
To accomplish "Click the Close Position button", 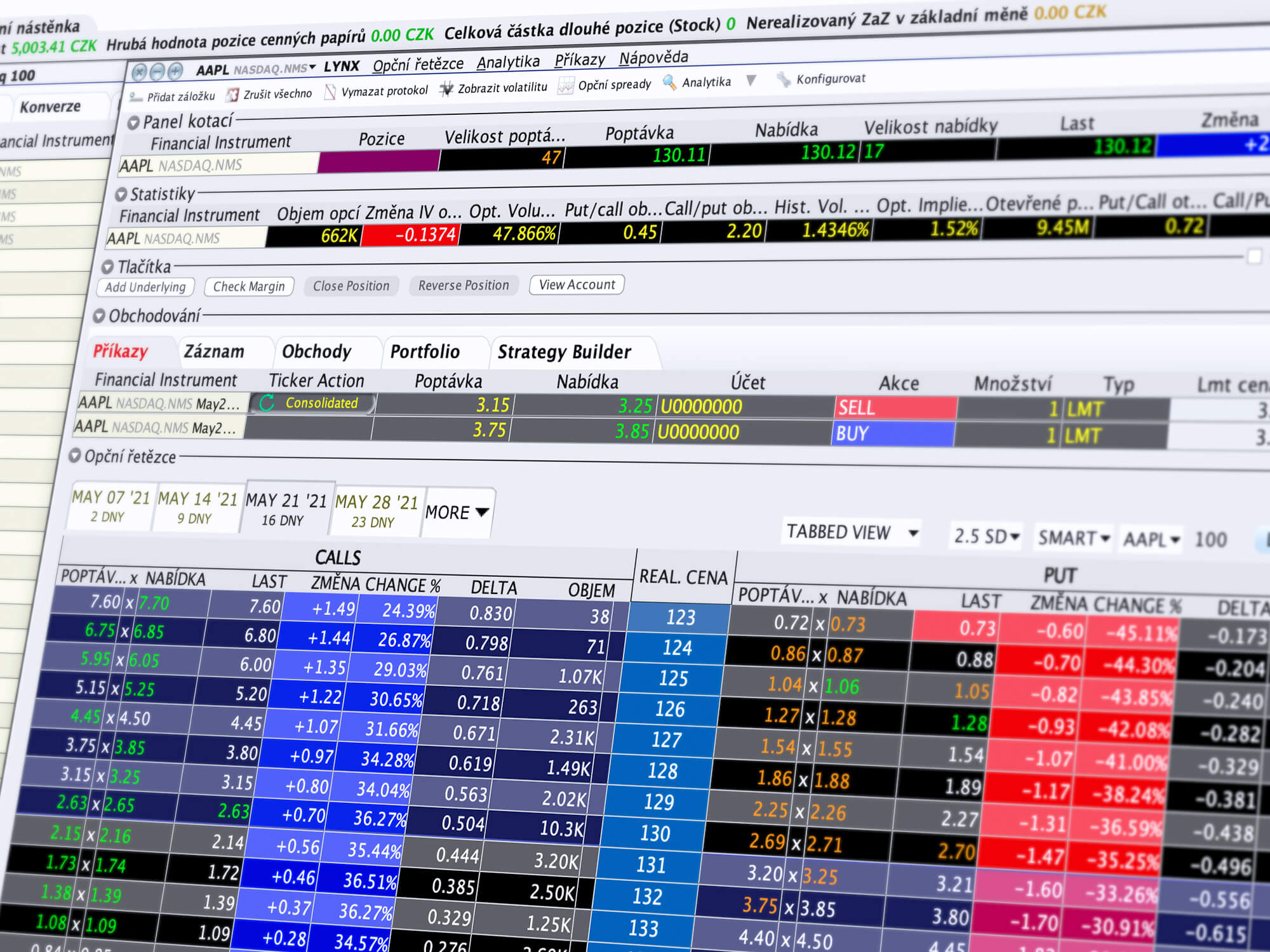I will [351, 286].
